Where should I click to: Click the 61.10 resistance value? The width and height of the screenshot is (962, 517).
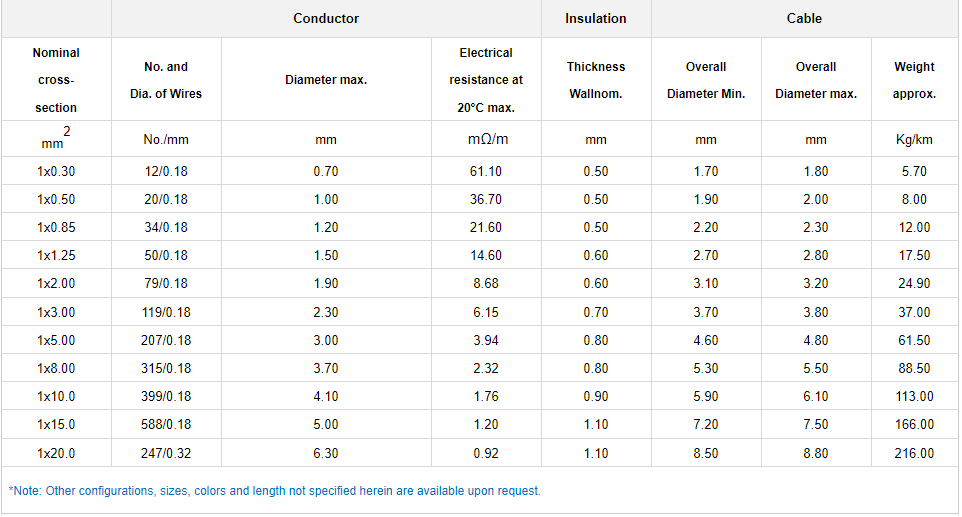coord(486,171)
